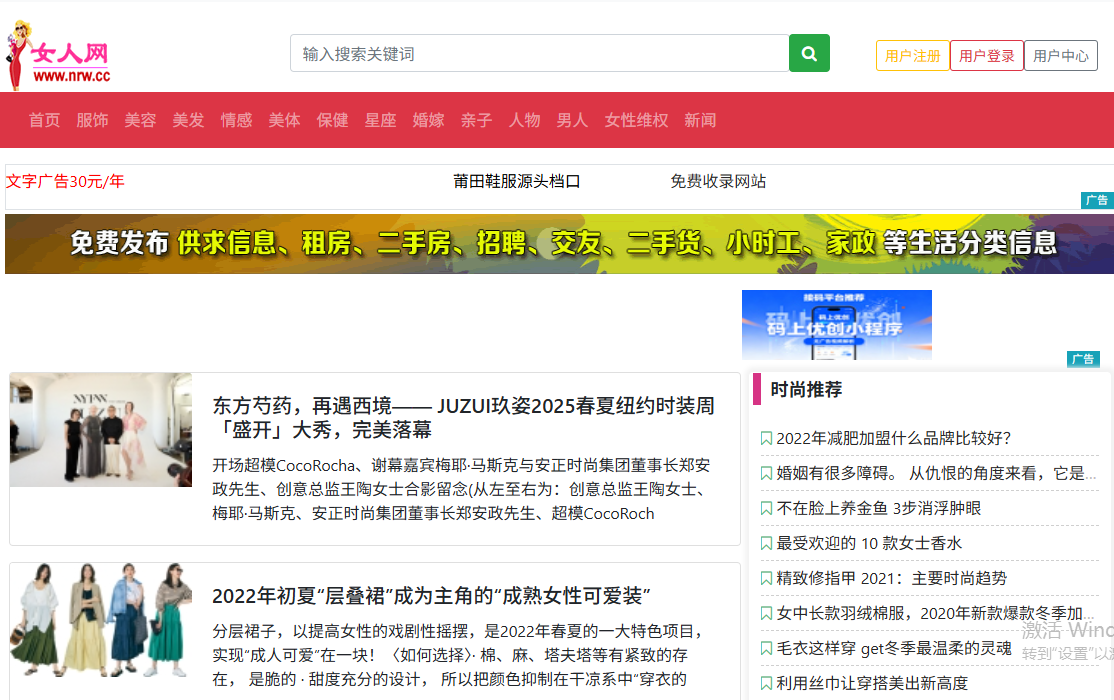Image resolution: width=1114 pixels, height=700 pixels.
Task: Open the 保健 navigation item
Action: (332, 120)
